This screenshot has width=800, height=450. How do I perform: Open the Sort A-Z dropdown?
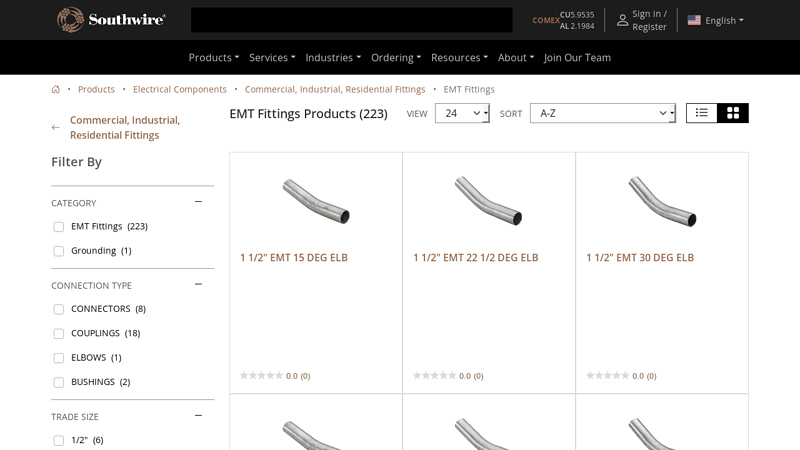click(602, 113)
